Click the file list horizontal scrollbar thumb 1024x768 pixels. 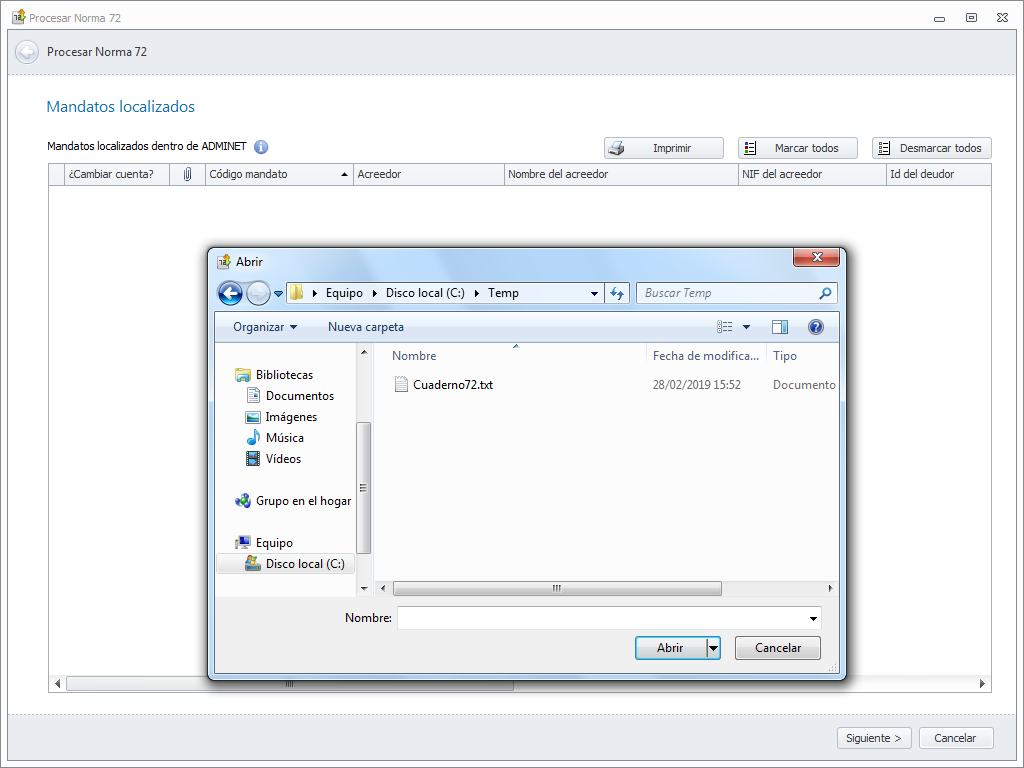coord(557,588)
